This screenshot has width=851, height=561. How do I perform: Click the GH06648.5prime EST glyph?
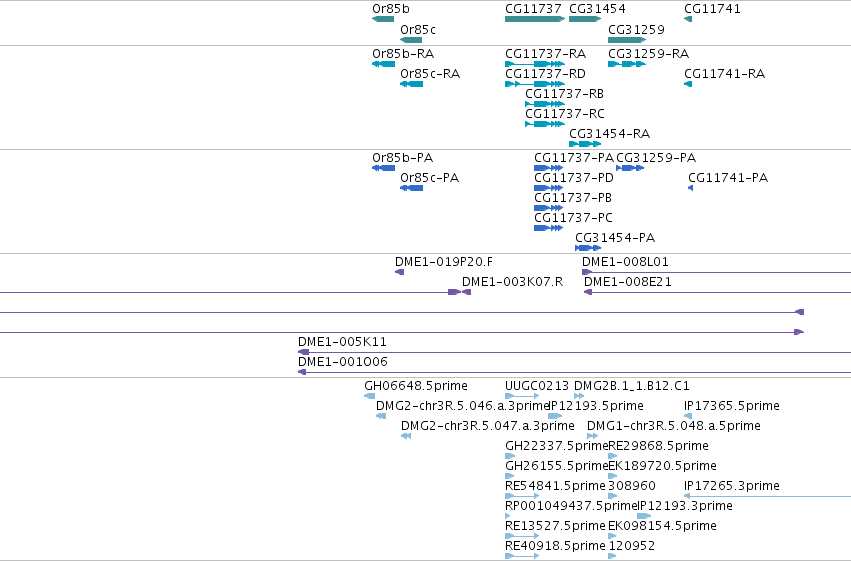click(x=370, y=396)
